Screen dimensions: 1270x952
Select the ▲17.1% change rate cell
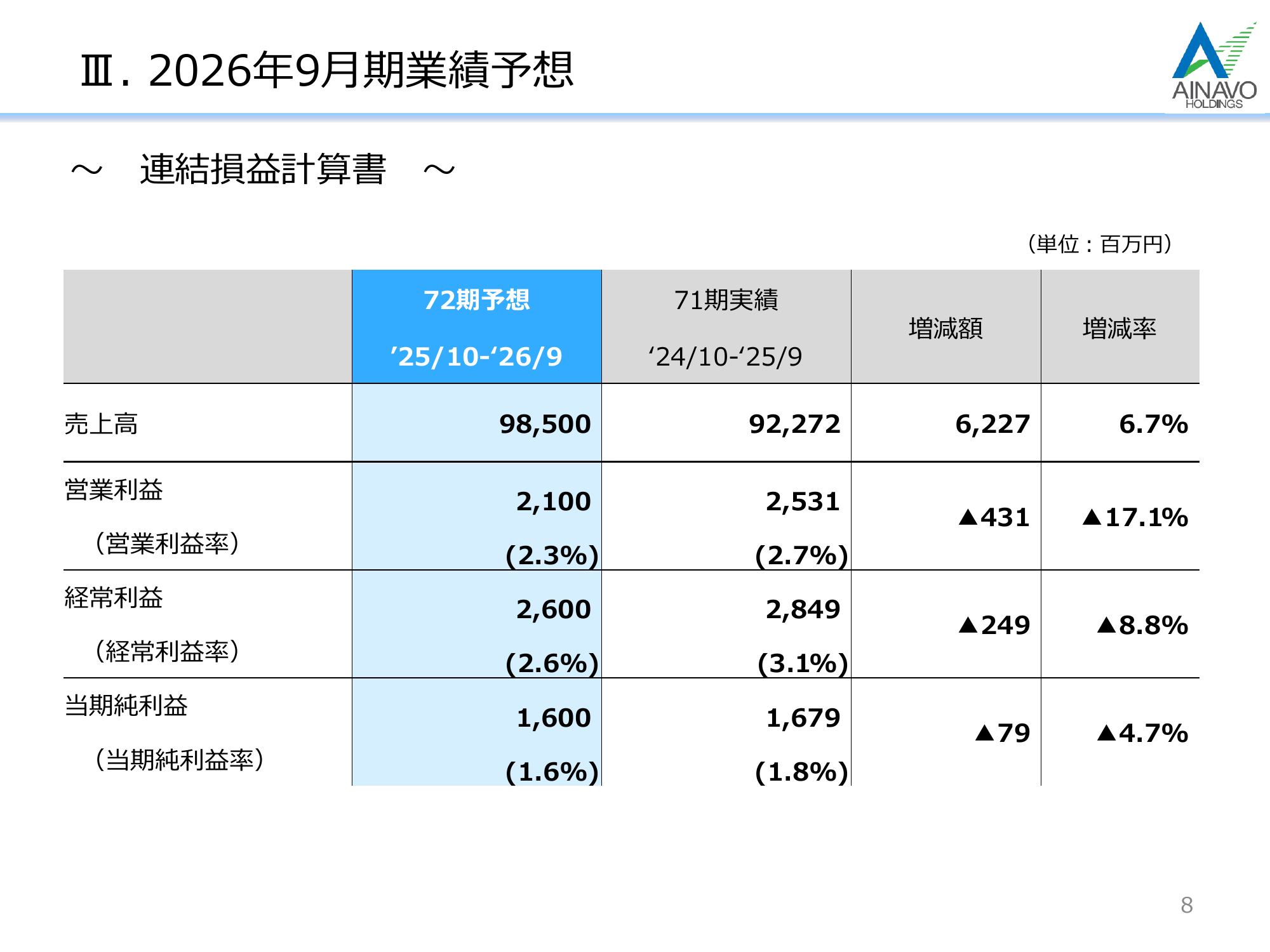pos(1135,517)
